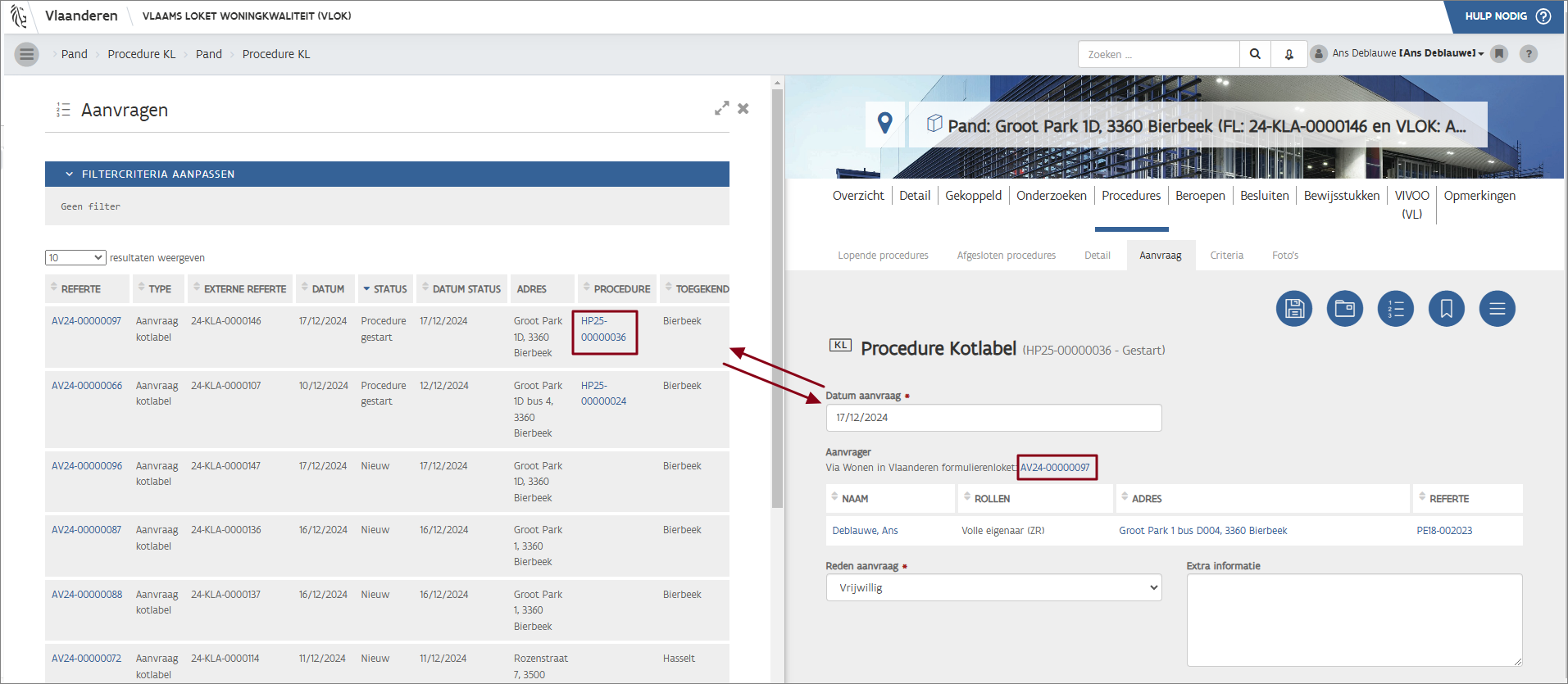Open the Reden aanvraag dropdown
The image size is (1568, 684).
(993, 587)
